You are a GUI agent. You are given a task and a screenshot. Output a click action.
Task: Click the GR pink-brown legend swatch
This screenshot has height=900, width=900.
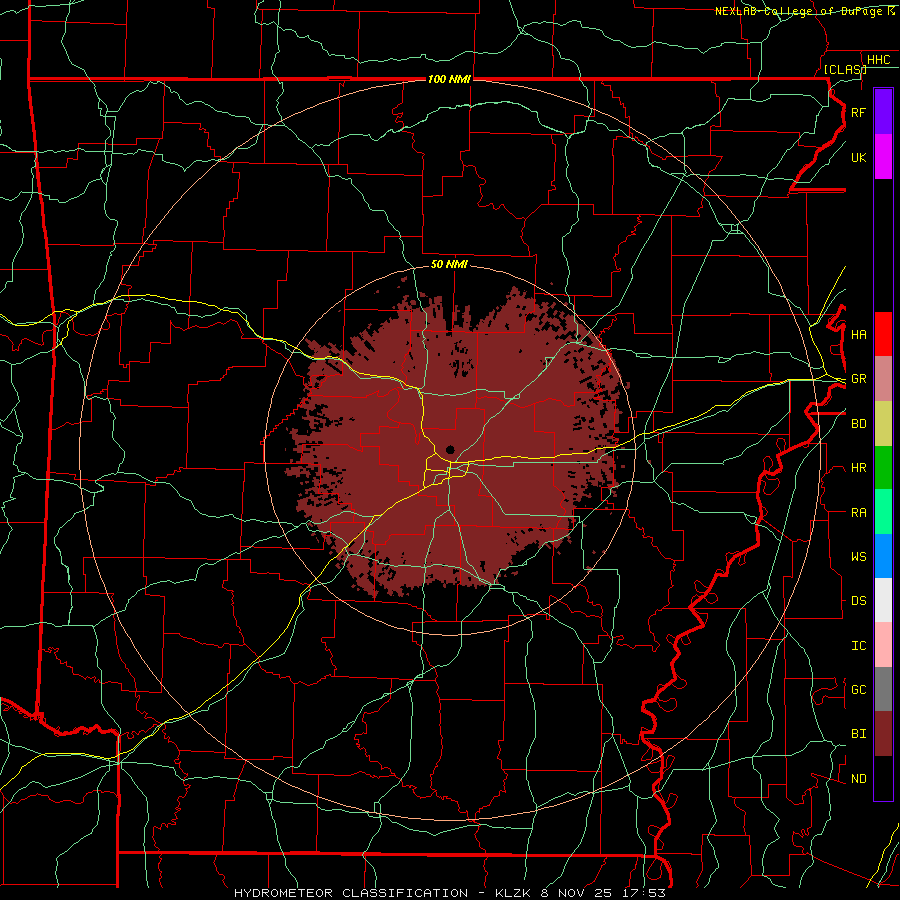pos(883,379)
